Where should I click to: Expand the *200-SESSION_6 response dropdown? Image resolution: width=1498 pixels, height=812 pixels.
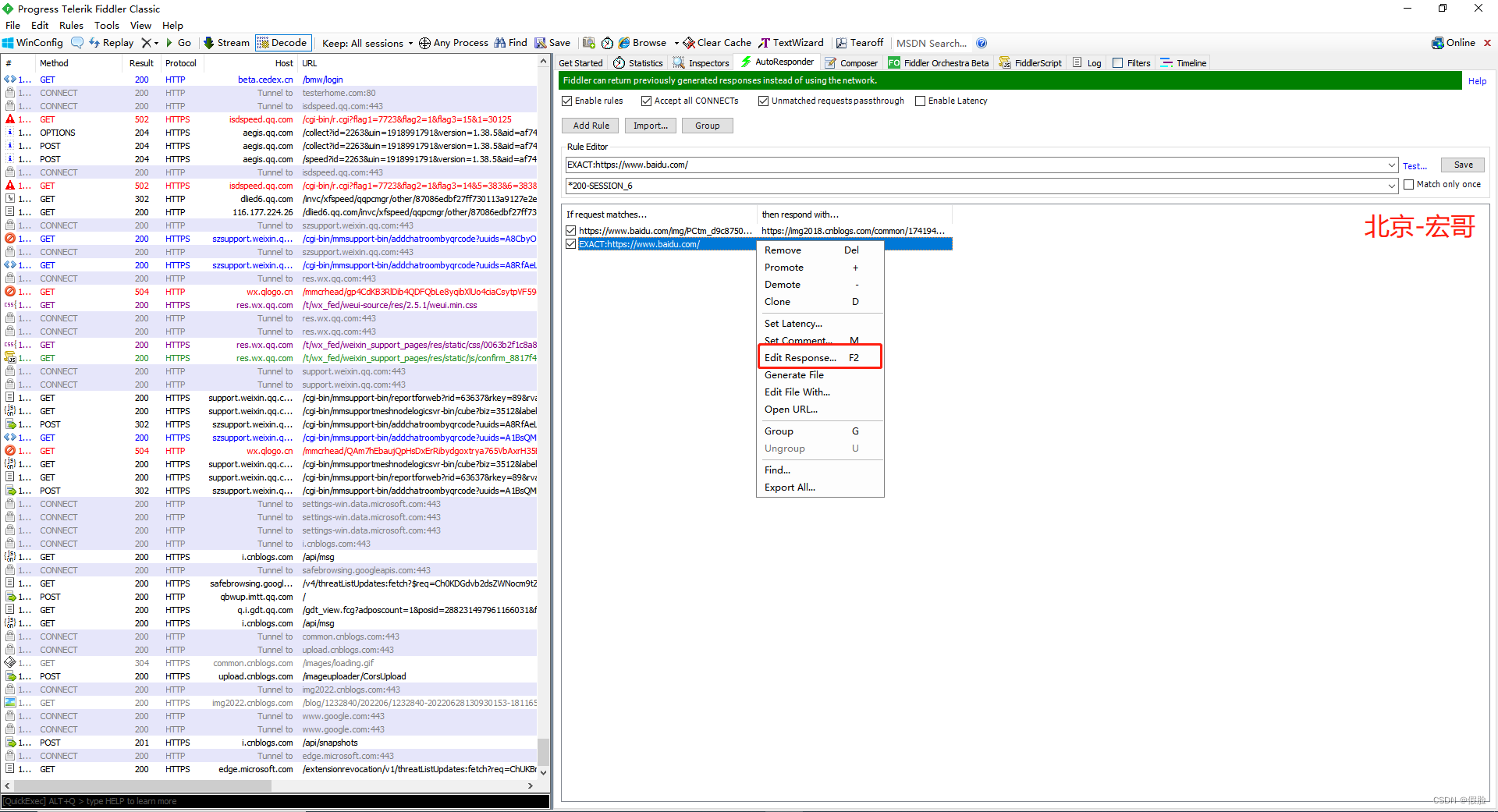[x=1391, y=186]
